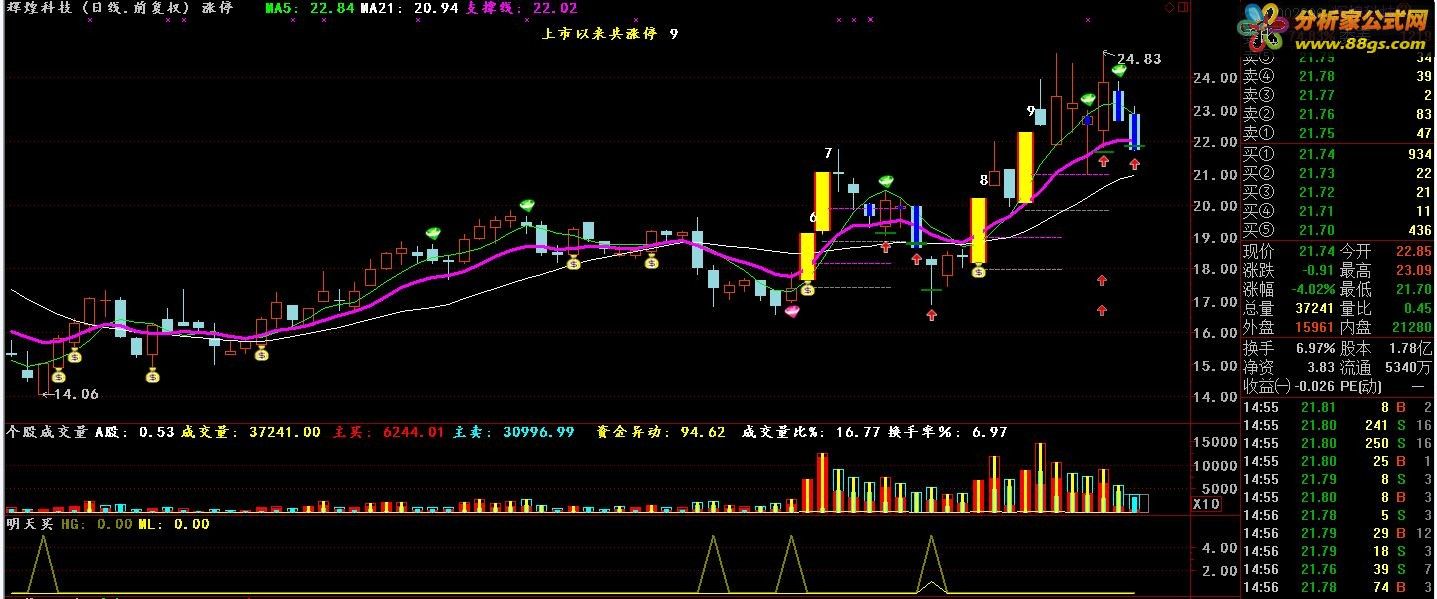
Task: Click the 总量 37241 field
Action: (1288, 308)
